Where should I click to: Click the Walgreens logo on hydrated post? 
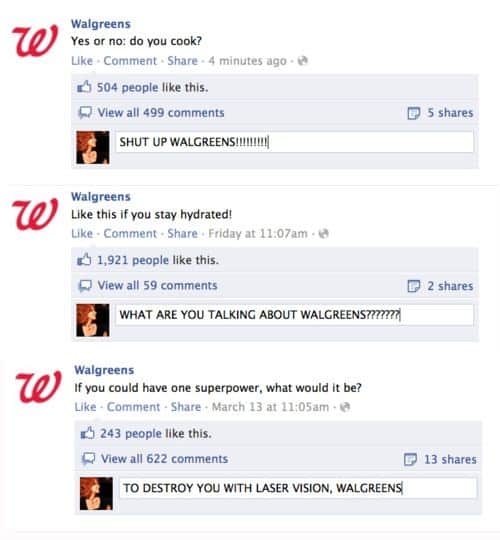point(35,214)
